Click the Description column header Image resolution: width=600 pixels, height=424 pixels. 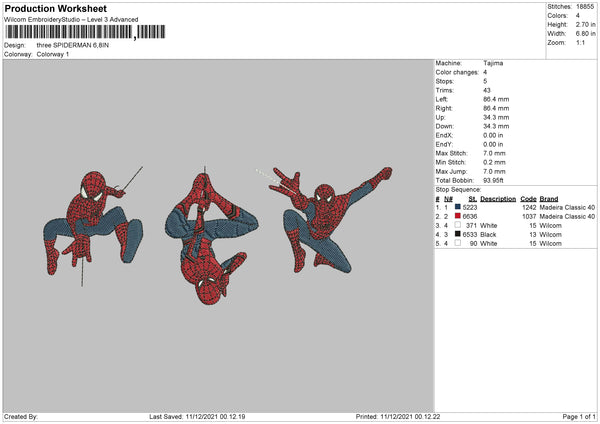(498, 199)
